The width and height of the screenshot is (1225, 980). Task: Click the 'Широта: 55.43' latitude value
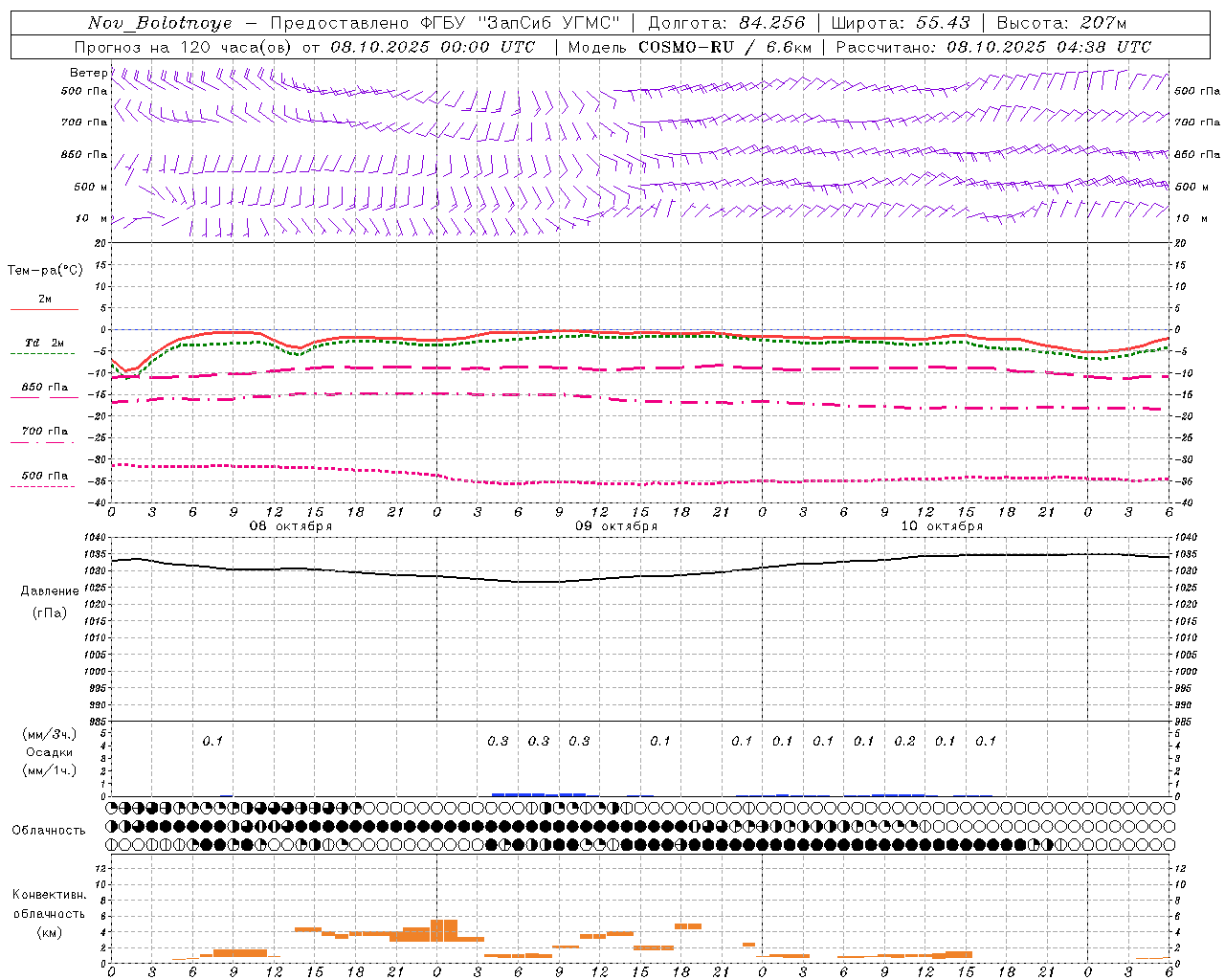[901, 23]
